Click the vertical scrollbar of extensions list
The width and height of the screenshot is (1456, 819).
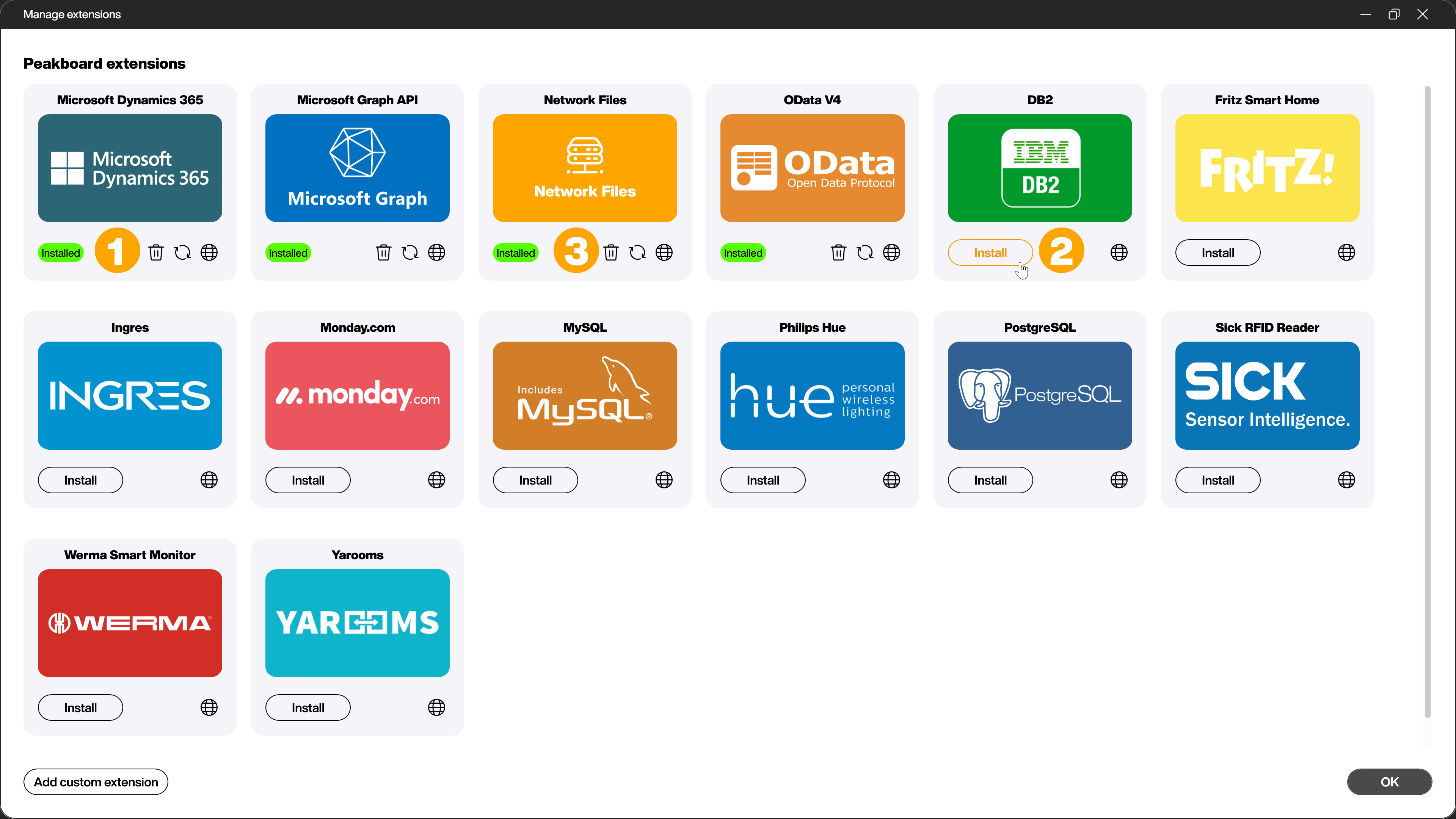pos(1428,402)
